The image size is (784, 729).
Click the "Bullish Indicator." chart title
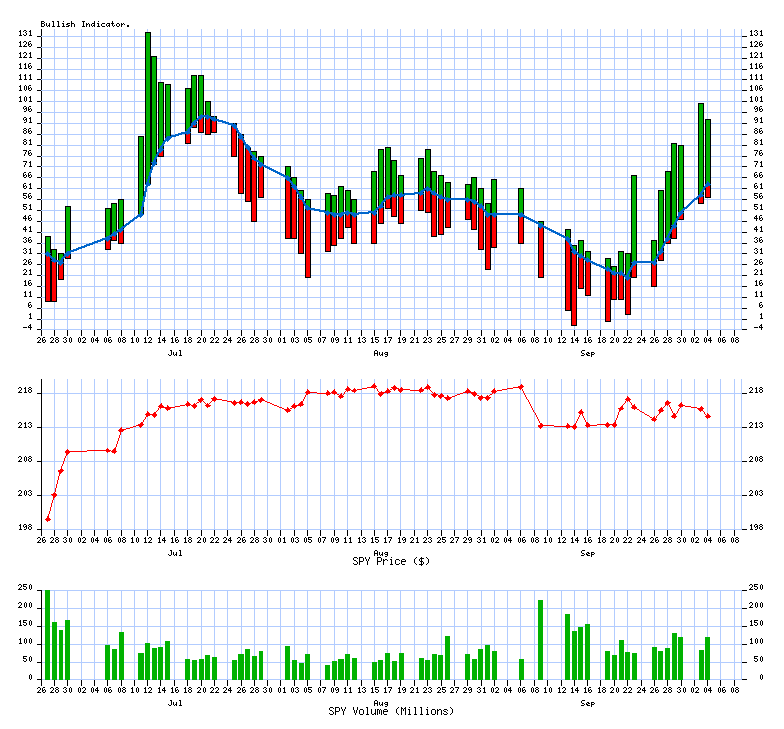pos(85,23)
